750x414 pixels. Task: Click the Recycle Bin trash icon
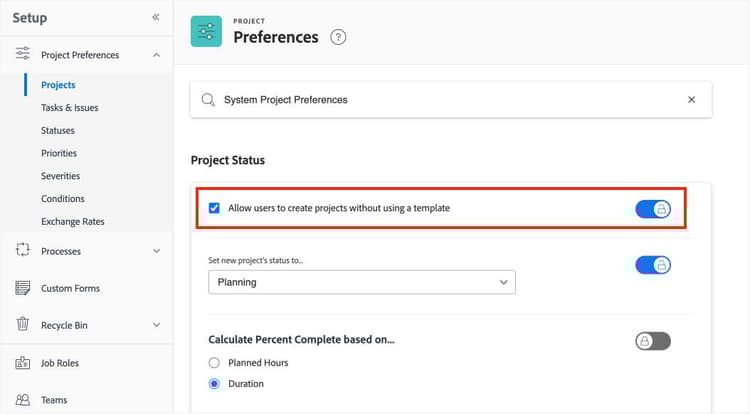(x=23, y=325)
